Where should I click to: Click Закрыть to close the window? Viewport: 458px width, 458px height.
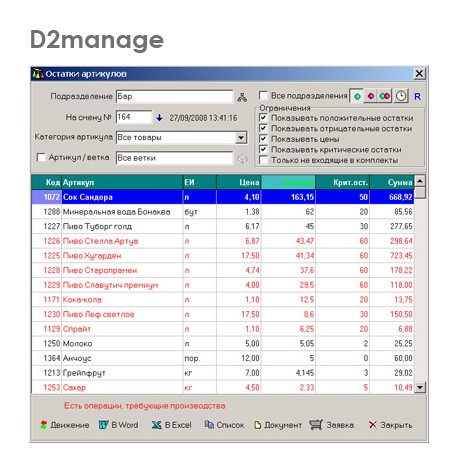click(x=390, y=425)
